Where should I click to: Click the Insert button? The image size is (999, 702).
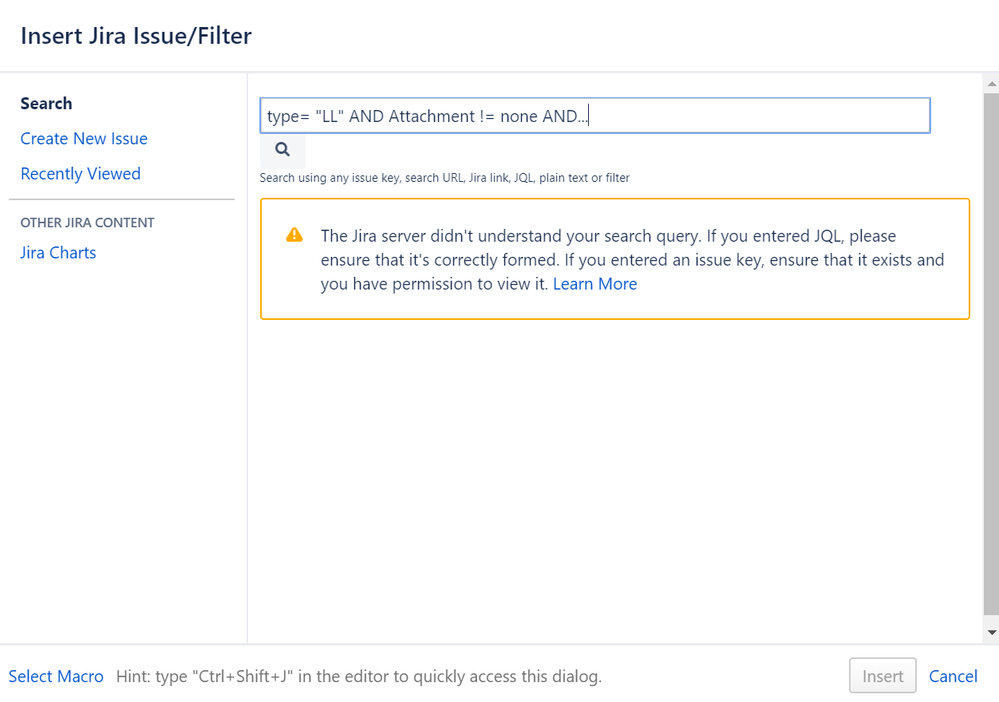coord(882,675)
